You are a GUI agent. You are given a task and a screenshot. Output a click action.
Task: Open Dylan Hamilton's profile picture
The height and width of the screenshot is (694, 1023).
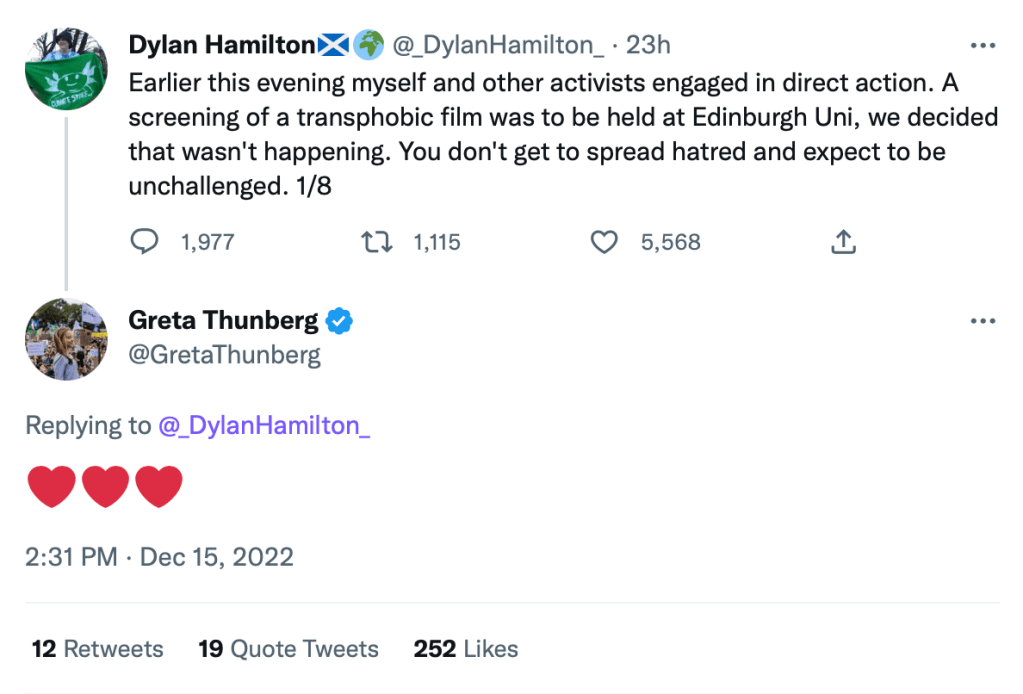(66, 68)
